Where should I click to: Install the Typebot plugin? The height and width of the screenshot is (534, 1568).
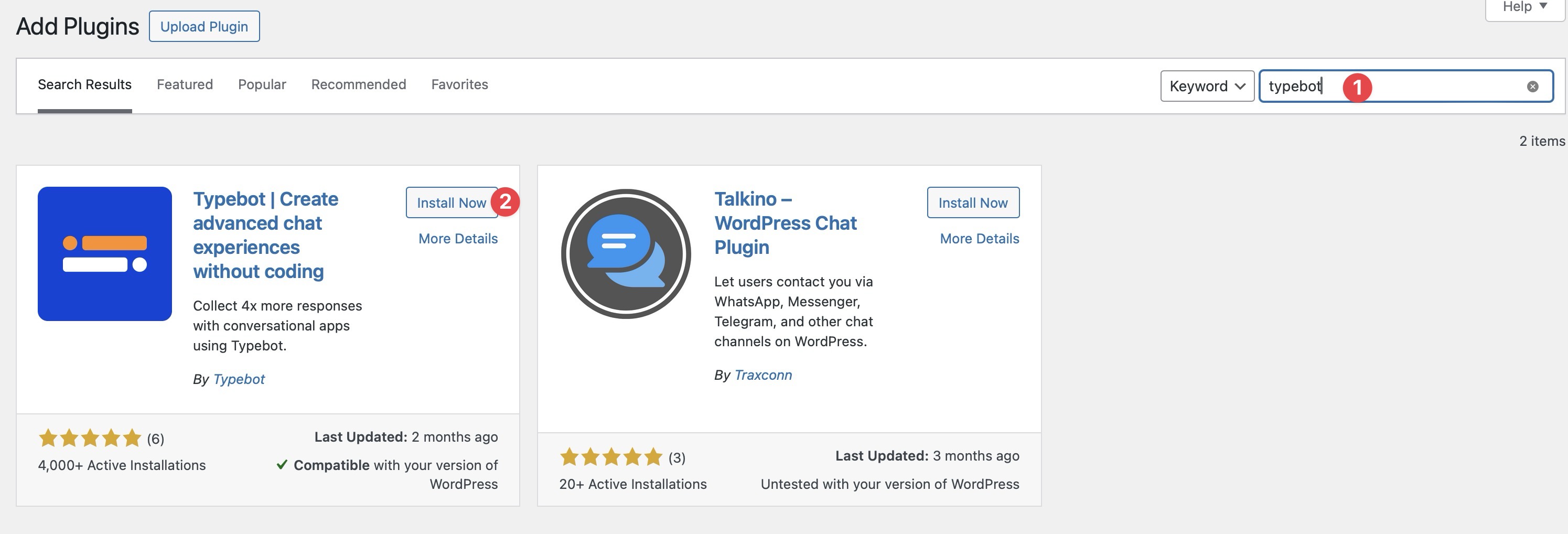pos(452,203)
